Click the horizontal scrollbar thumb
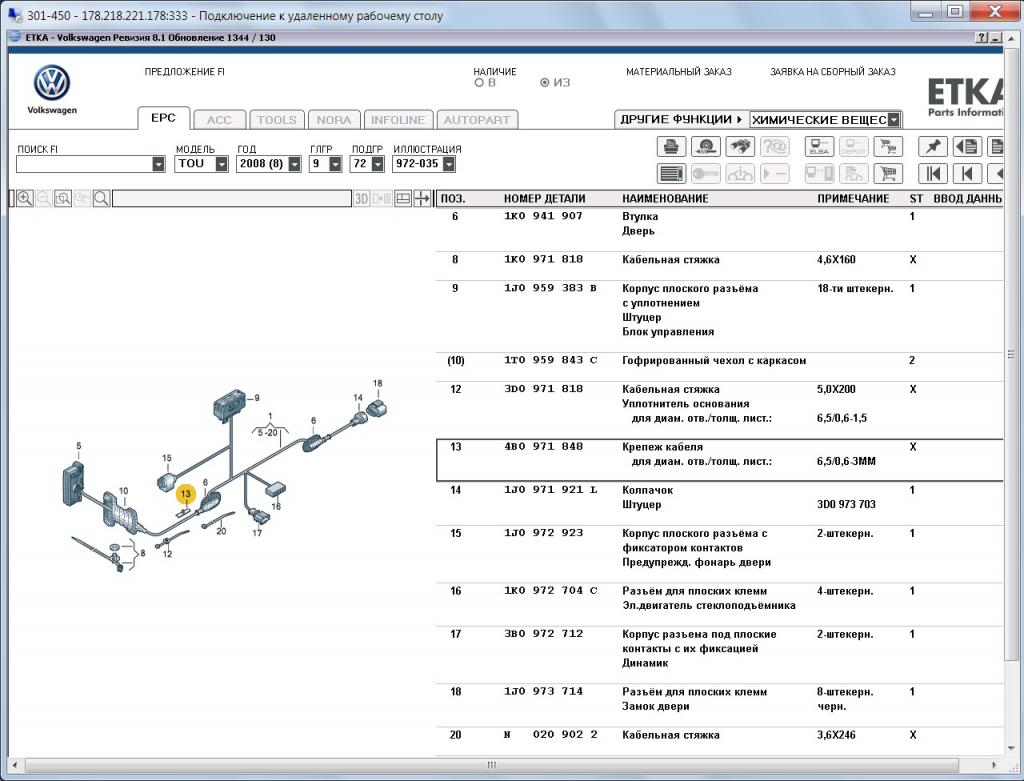This screenshot has height=781, width=1024. 492,765
